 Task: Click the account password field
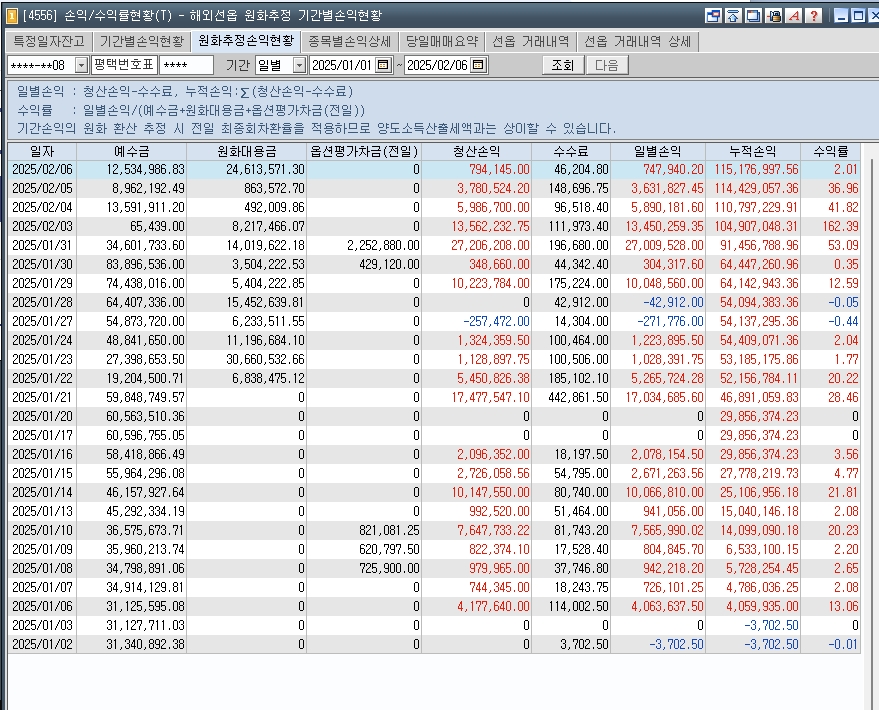click(x=186, y=66)
